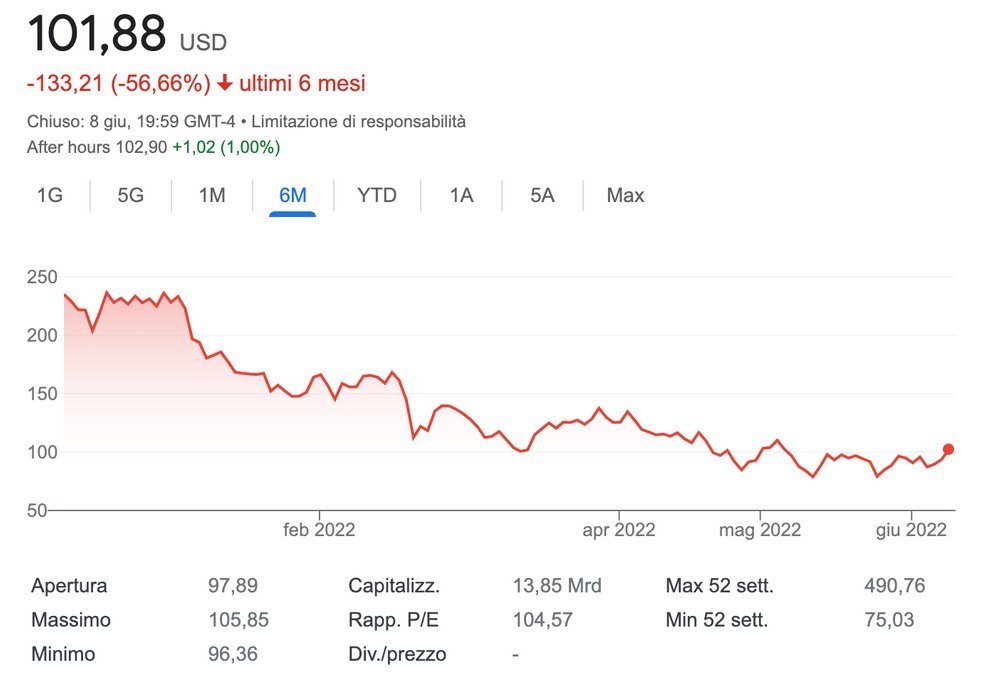Image resolution: width=1000 pixels, height=684 pixels.
Task: Open the 1A yearly chart tab
Action: pos(461,196)
